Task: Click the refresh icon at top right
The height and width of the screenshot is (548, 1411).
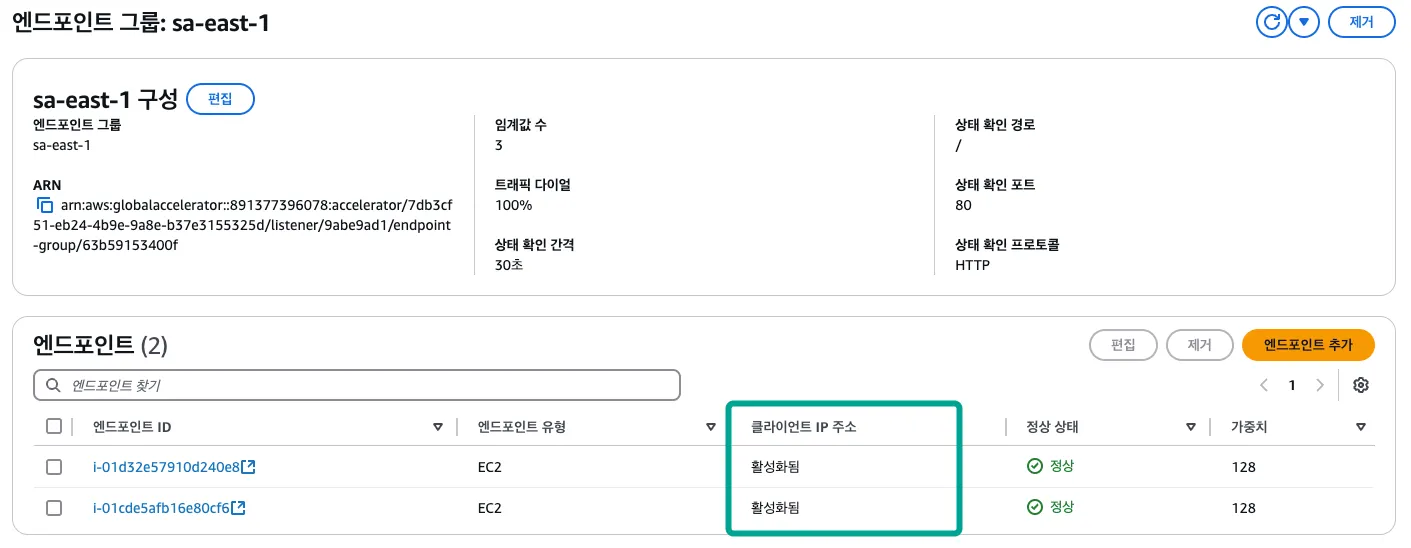Action: click(1271, 22)
